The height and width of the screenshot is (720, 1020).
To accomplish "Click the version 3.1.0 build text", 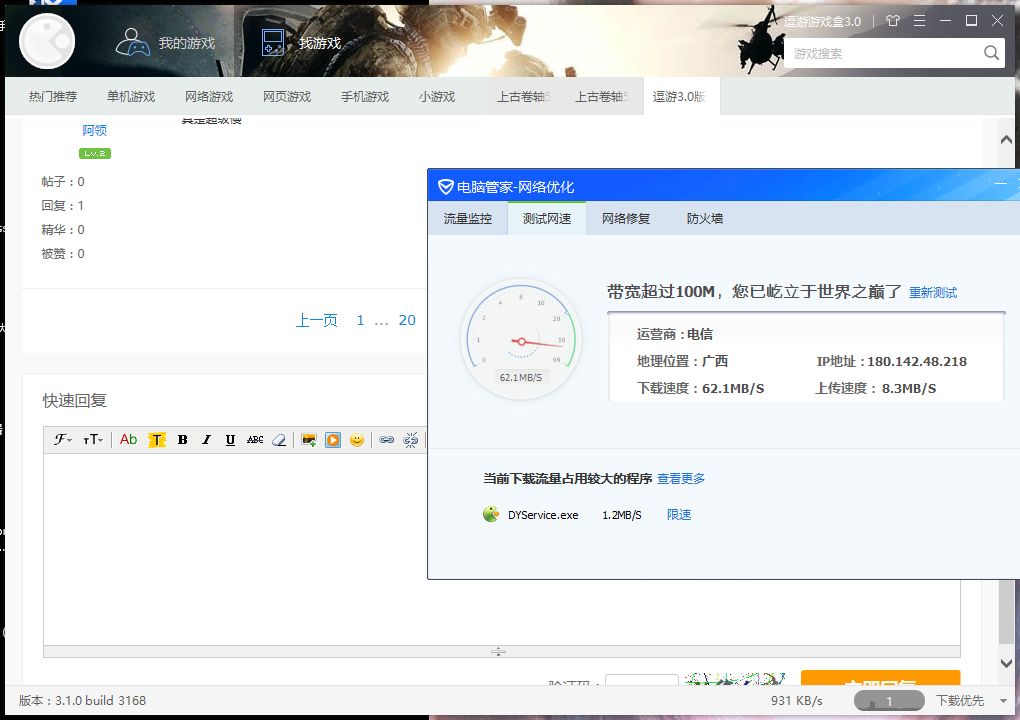I will (83, 700).
